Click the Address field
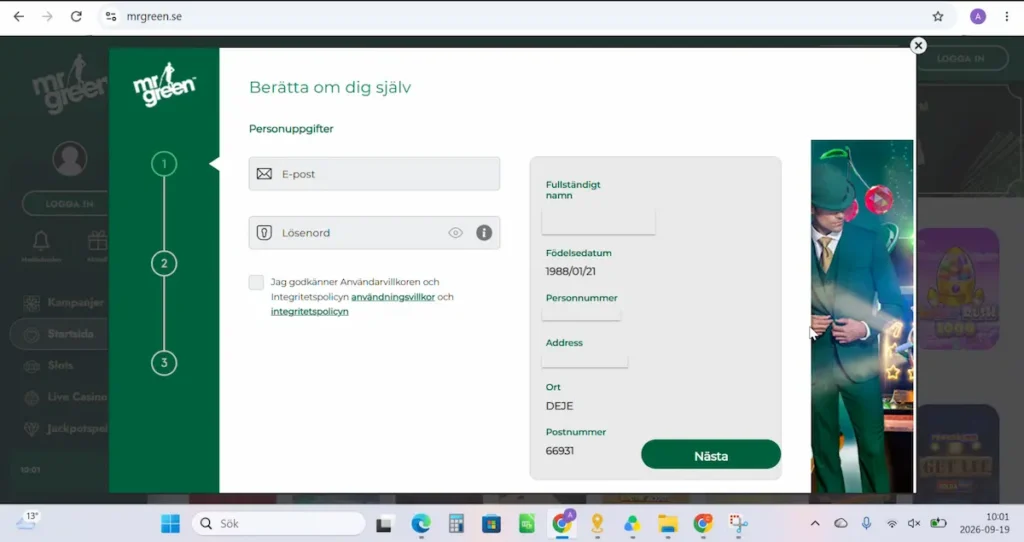Screen dimensions: 1024x542 [x=584, y=359]
